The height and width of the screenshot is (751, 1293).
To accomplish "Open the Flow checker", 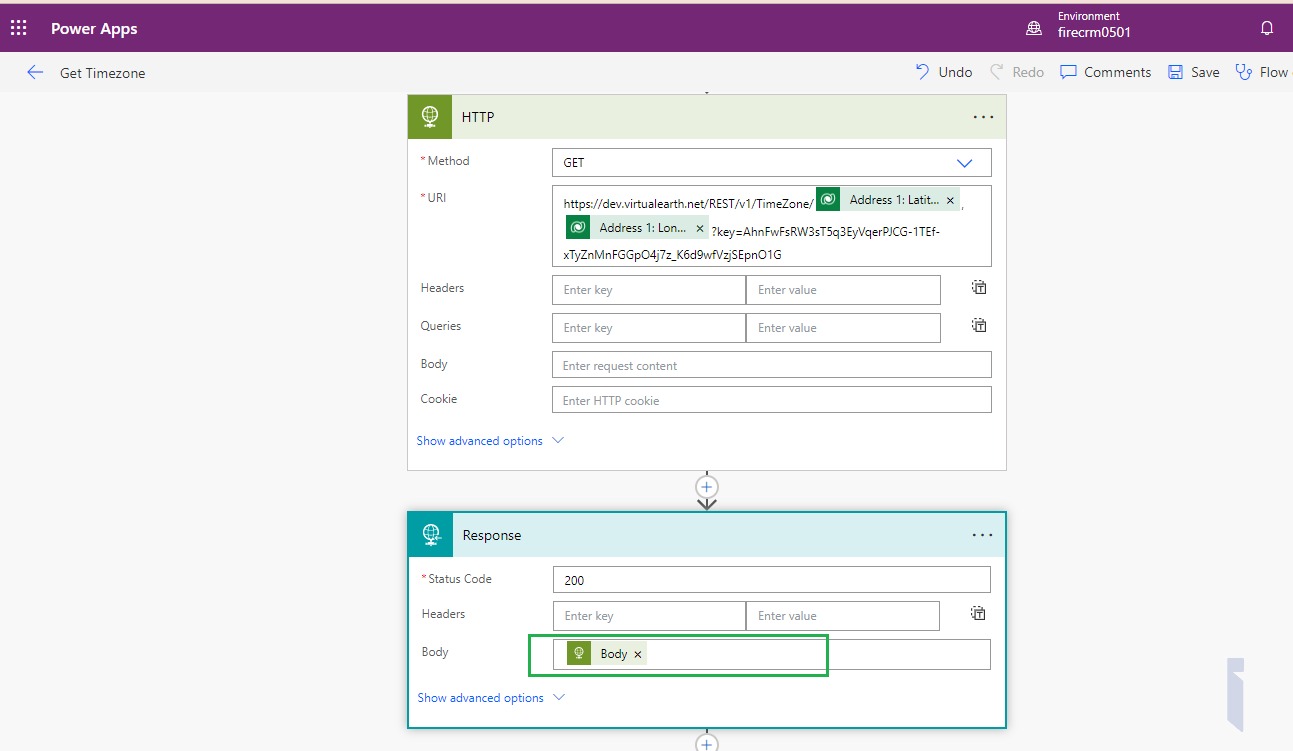I will pos(1263,72).
